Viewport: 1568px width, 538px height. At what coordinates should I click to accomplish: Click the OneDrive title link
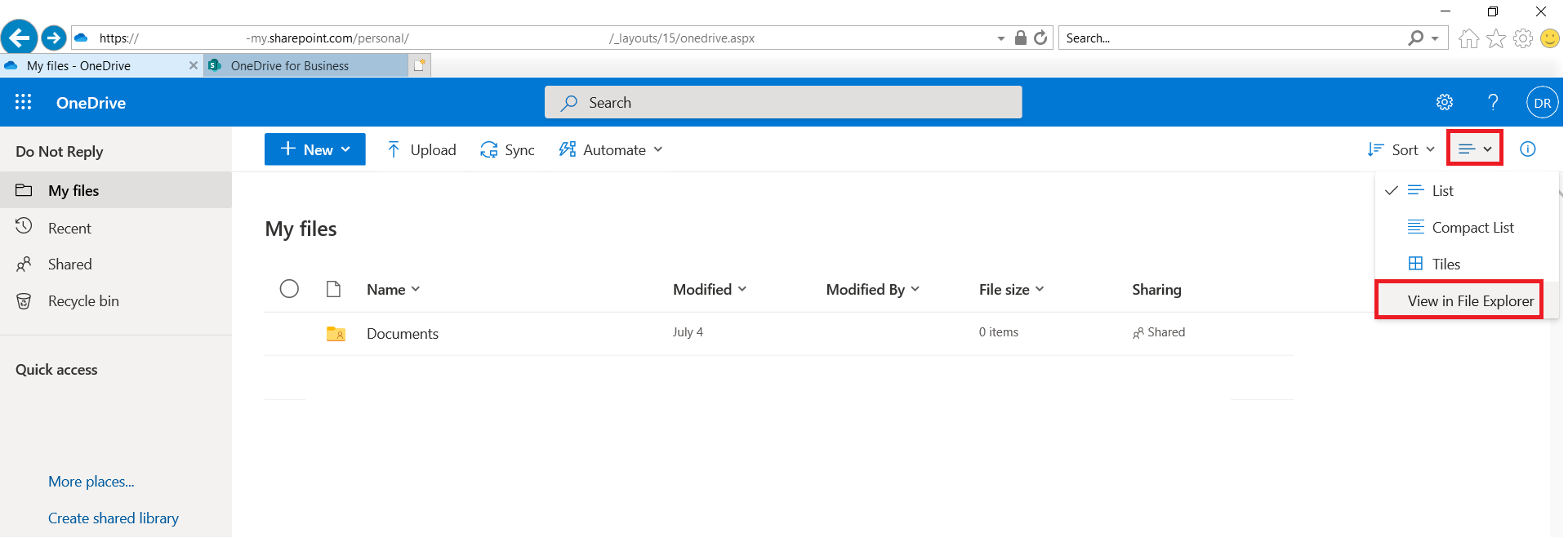91,103
